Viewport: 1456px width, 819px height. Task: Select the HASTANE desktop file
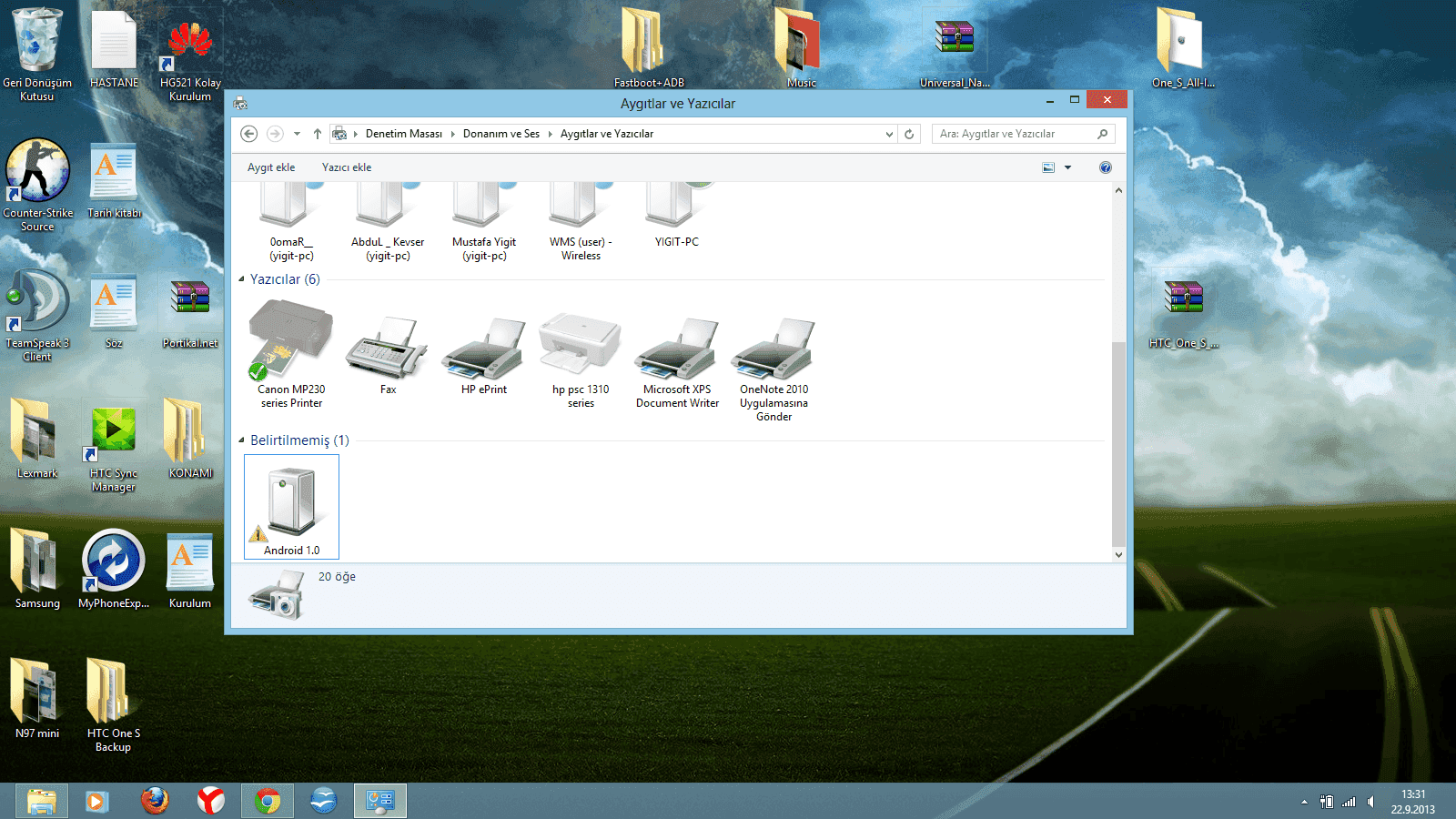click(114, 49)
